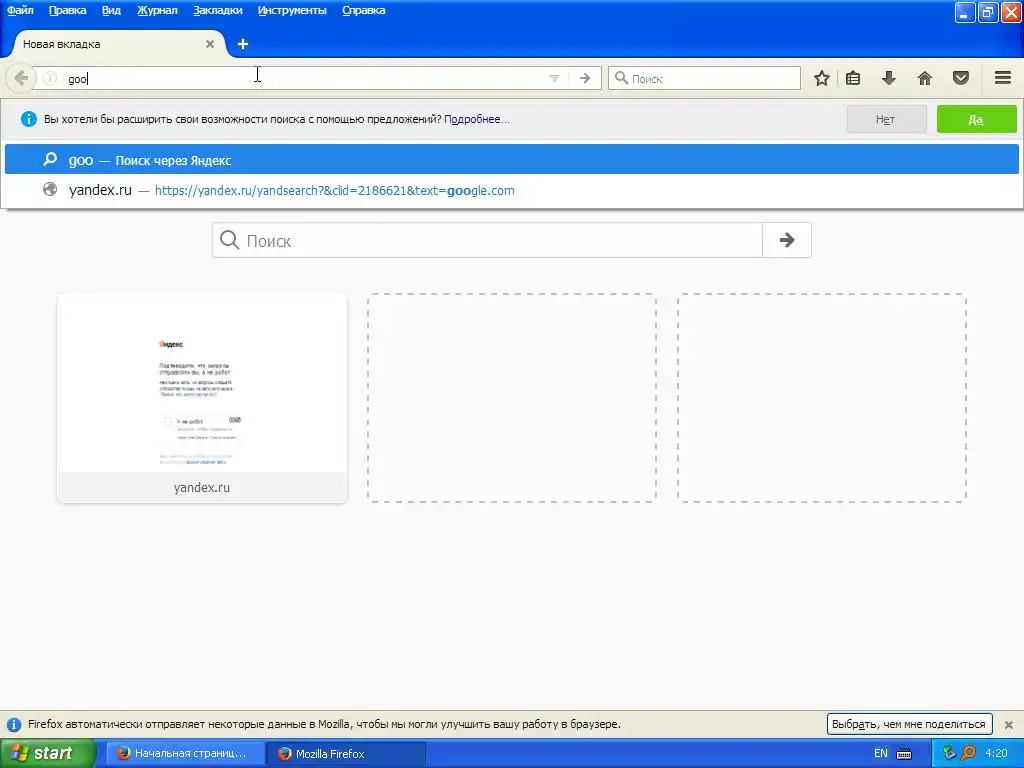Click the globe icon beside yandex.ru suggestion

[50, 189]
